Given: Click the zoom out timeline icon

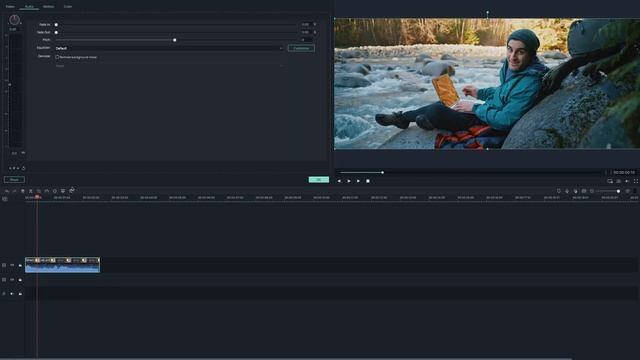Looking at the screenshot, I should point(592,191).
